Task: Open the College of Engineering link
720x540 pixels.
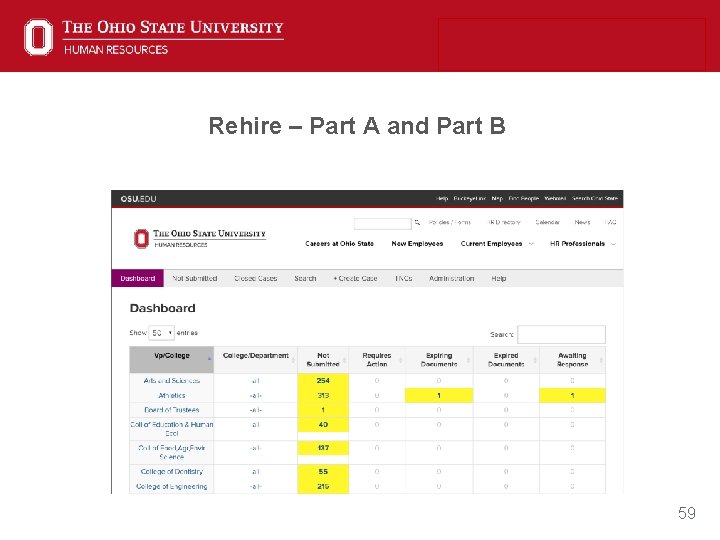Action: pos(172,486)
